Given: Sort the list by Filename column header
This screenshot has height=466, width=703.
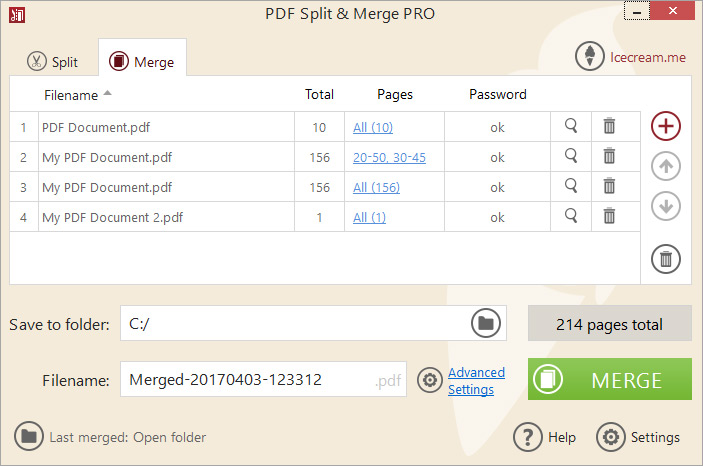Looking at the screenshot, I should [x=72, y=95].
